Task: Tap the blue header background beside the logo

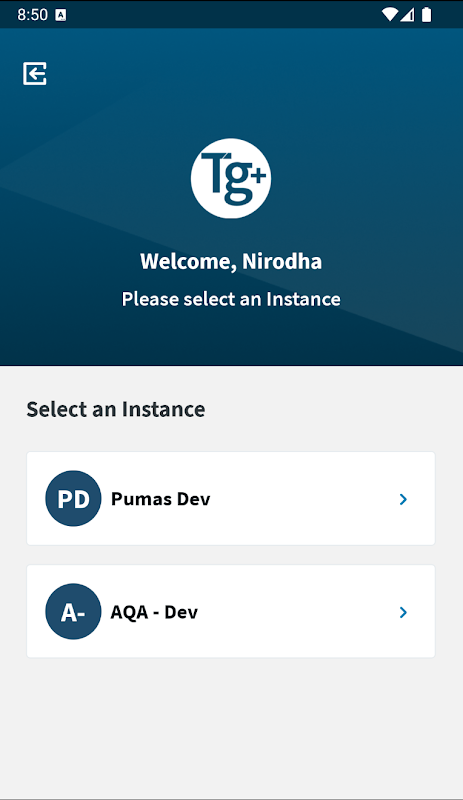Action: [x=368, y=179]
